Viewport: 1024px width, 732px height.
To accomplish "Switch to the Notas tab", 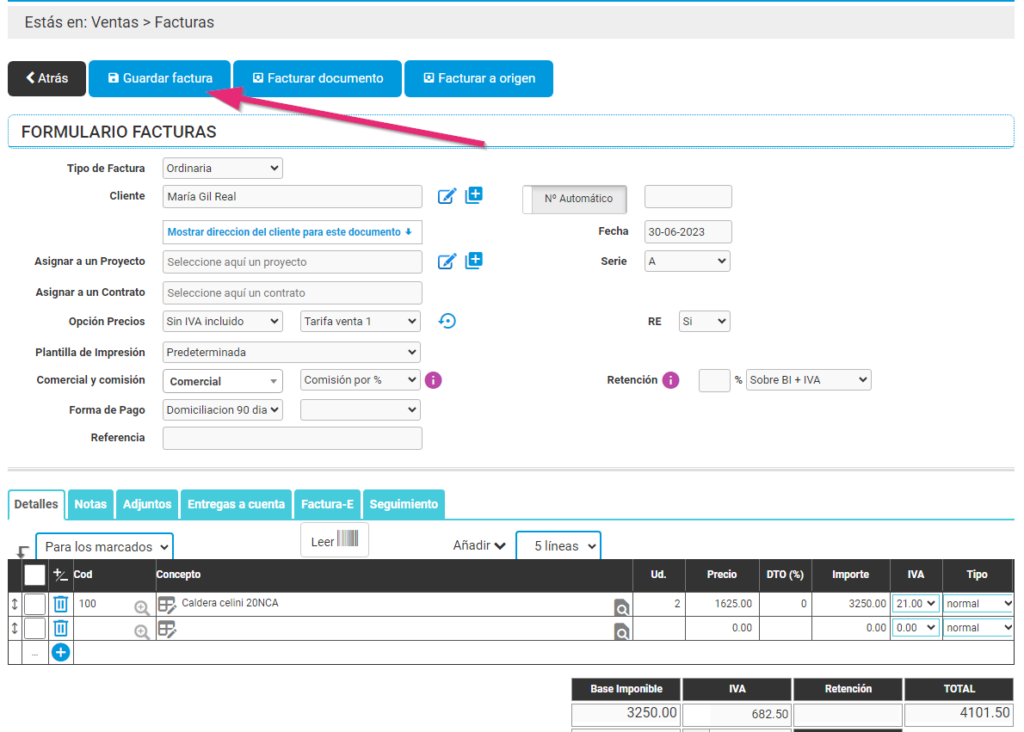I will coord(90,504).
